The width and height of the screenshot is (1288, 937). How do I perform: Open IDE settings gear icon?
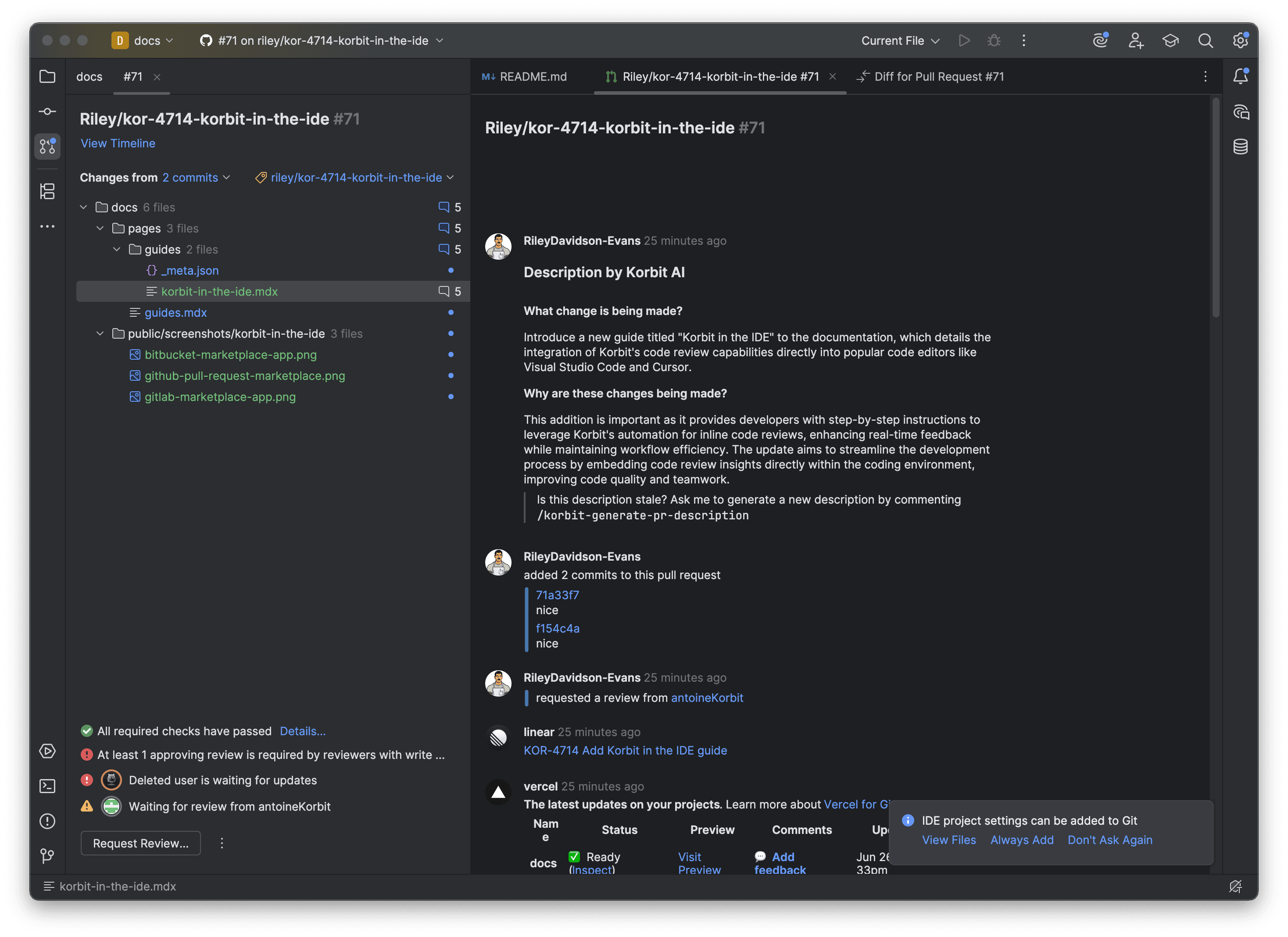pyautogui.click(x=1240, y=40)
